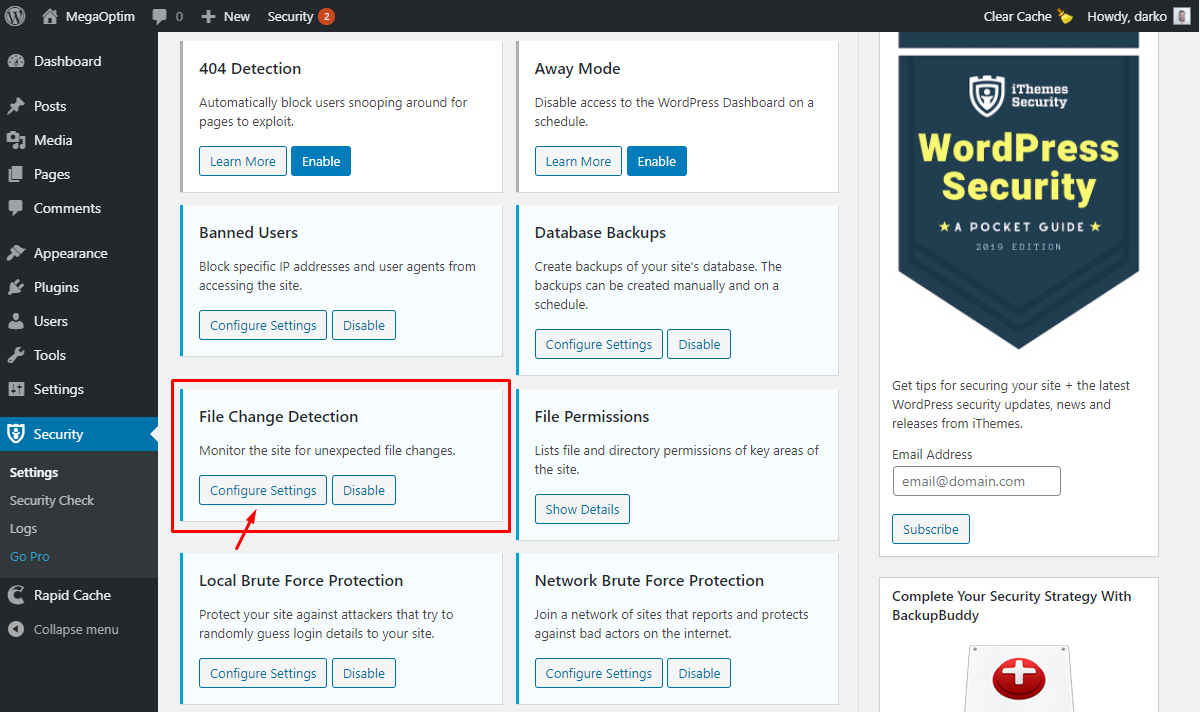The image size is (1200, 712).
Task: Configure Settings for File Change Detection
Action: point(263,490)
